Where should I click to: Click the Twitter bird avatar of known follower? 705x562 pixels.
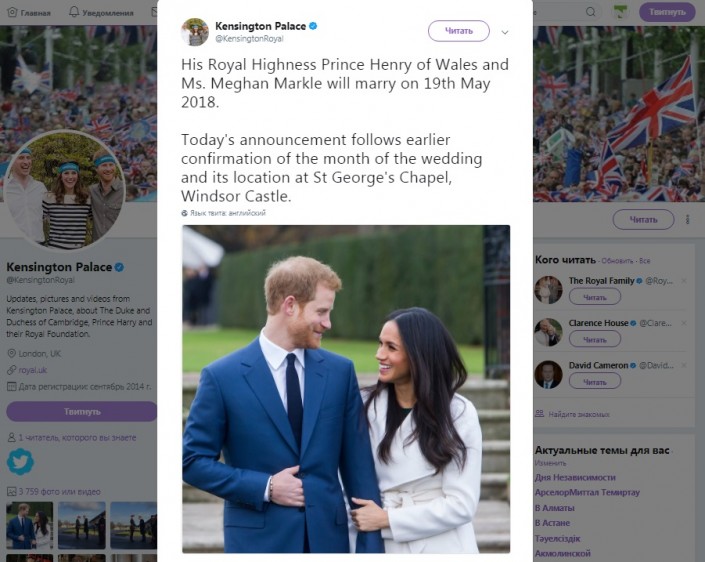(20, 461)
